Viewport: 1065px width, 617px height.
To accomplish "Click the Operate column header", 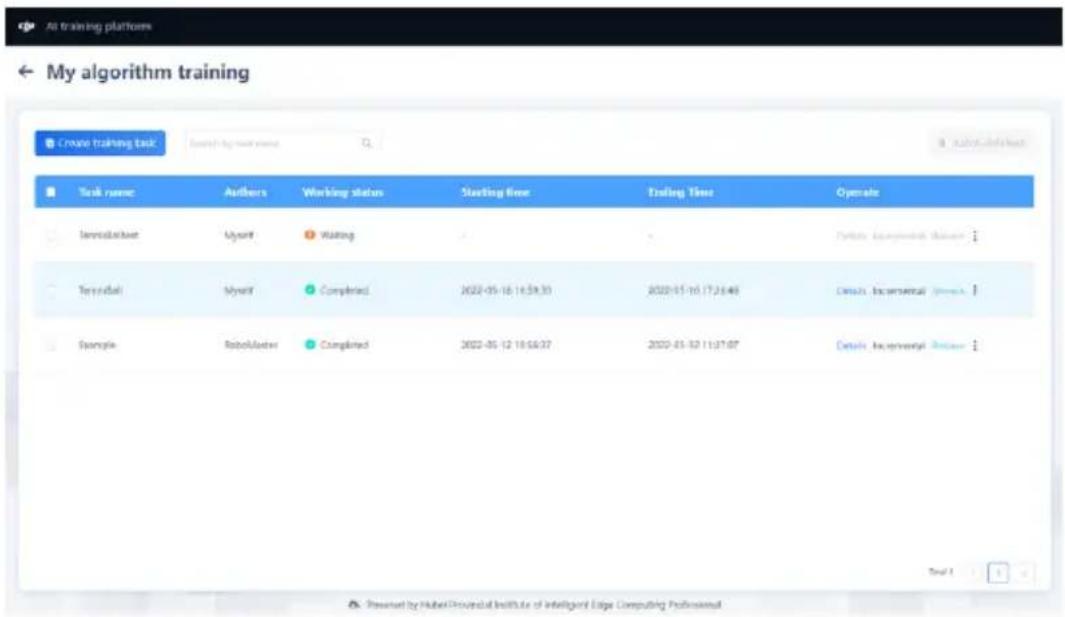I will coord(858,192).
